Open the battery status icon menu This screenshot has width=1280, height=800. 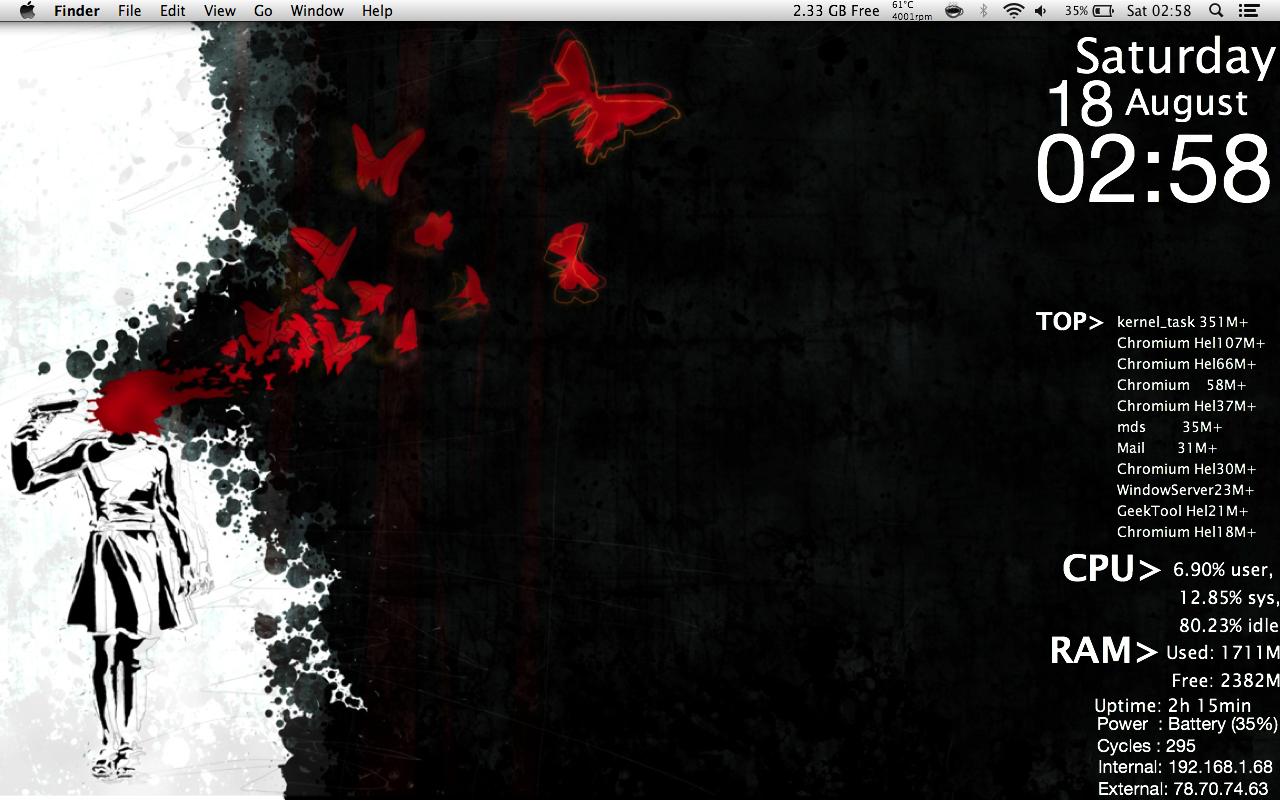[x=1103, y=10]
